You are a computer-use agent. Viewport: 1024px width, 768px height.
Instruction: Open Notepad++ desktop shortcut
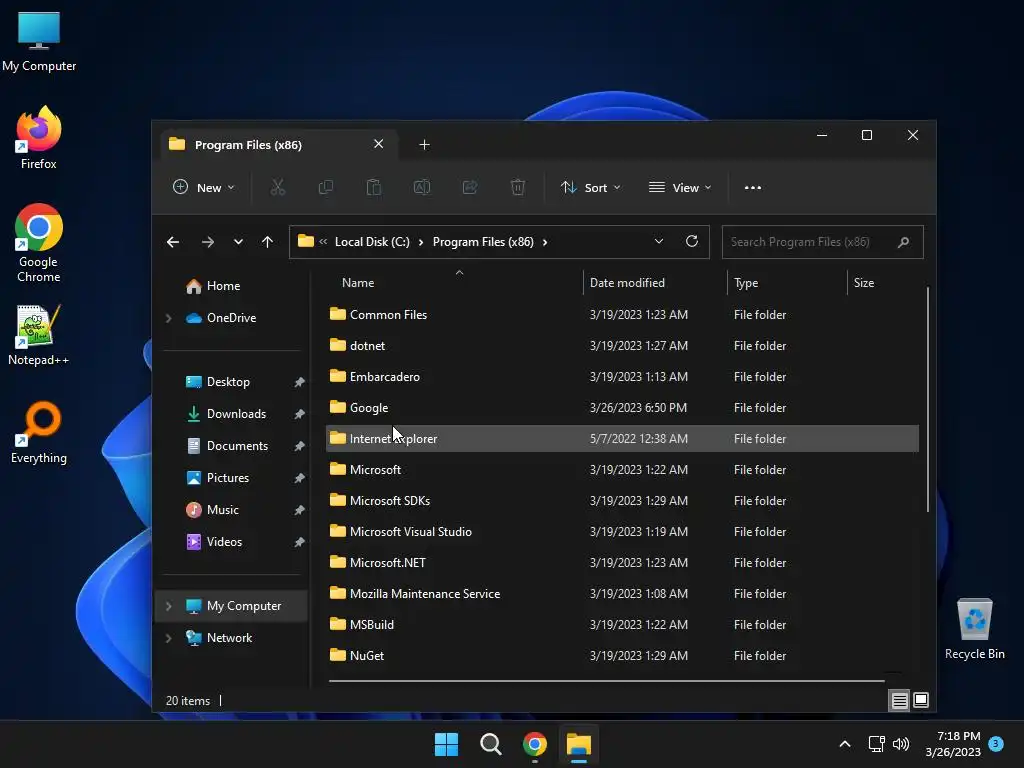pyautogui.click(x=39, y=335)
